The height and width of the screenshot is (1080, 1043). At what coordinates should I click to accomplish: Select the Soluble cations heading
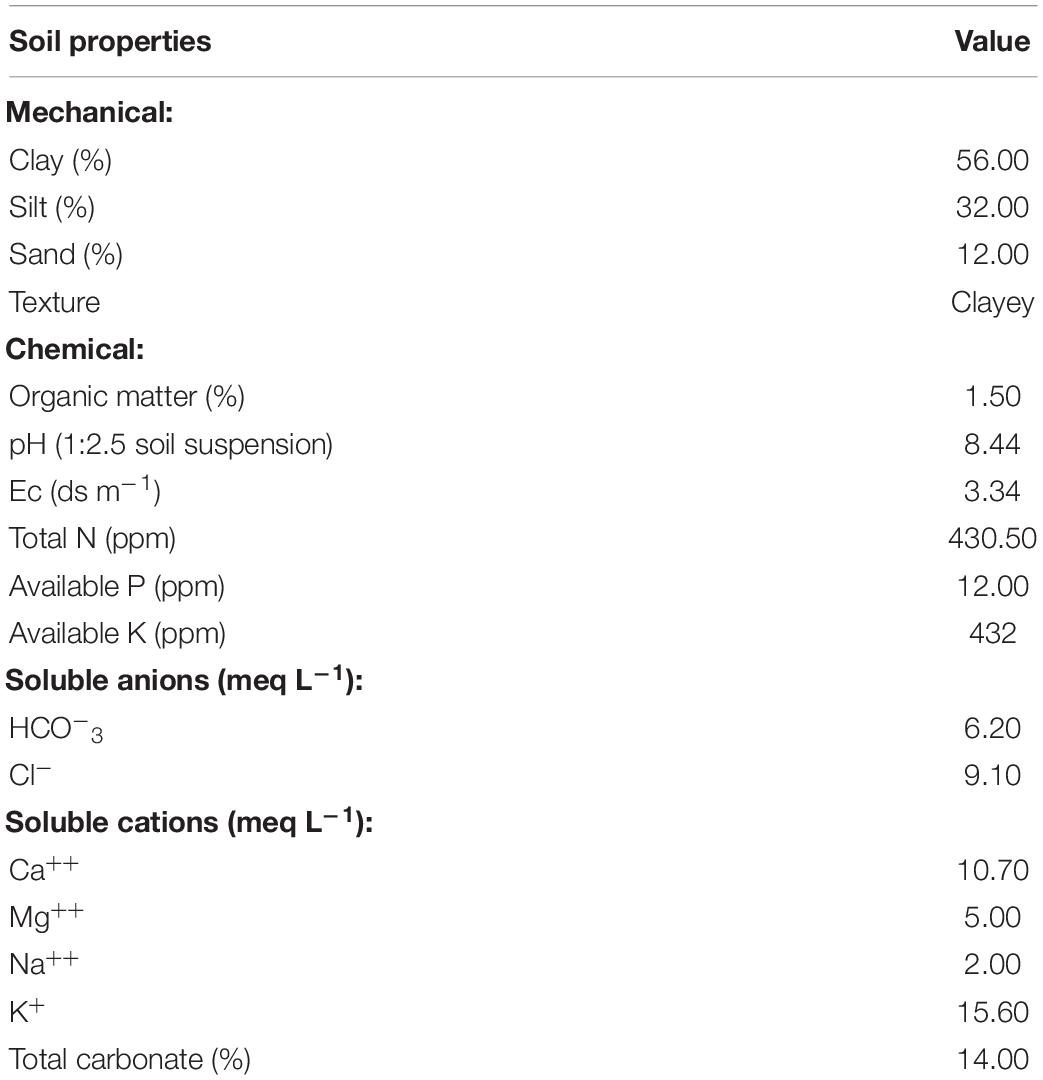coord(189,822)
